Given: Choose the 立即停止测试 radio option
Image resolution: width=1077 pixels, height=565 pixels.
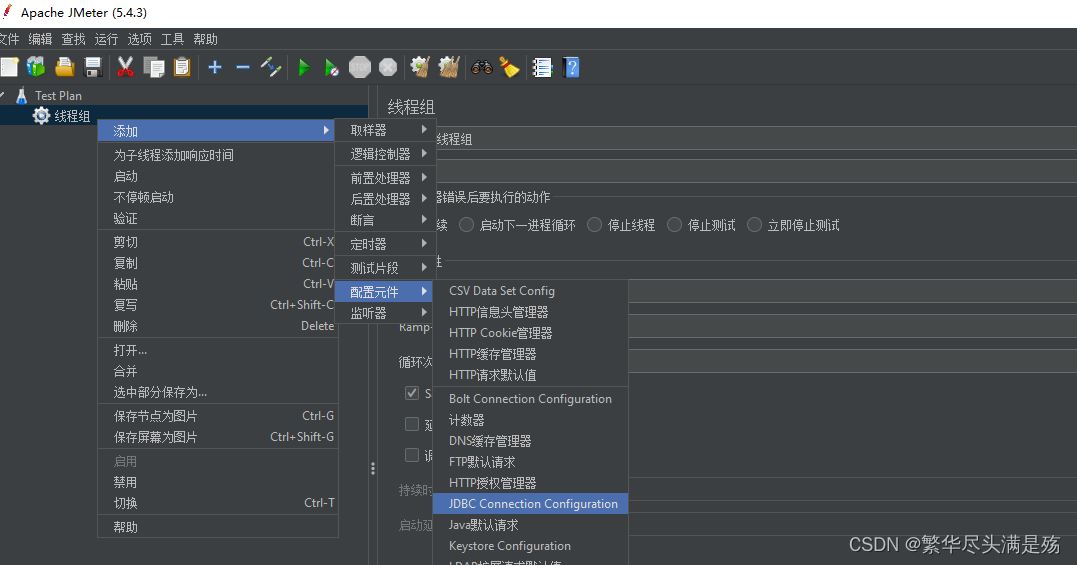Looking at the screenshot, I should (x=755, y=225).
